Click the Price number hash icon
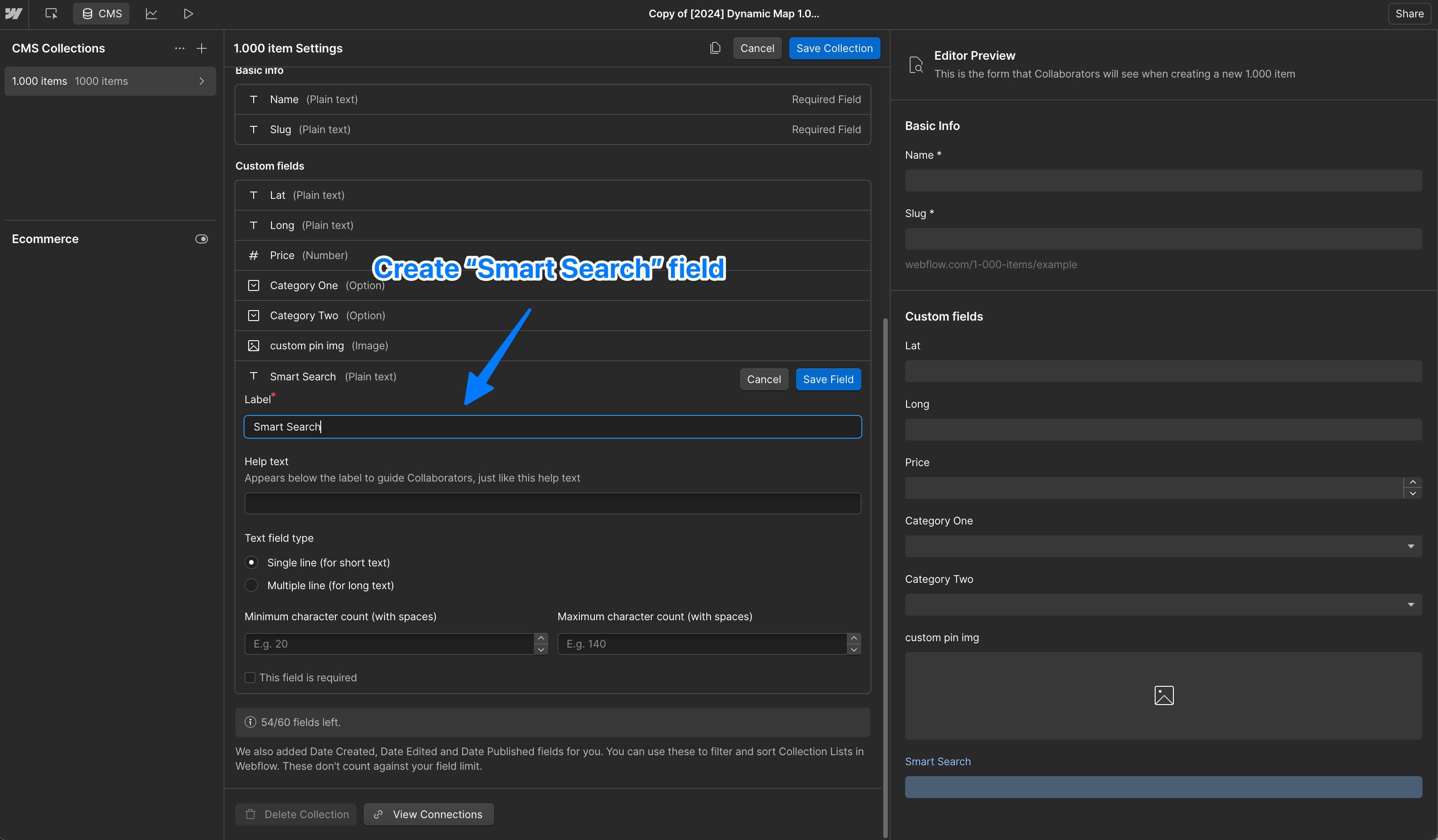The image size is (1438, 840). point(253,255)
